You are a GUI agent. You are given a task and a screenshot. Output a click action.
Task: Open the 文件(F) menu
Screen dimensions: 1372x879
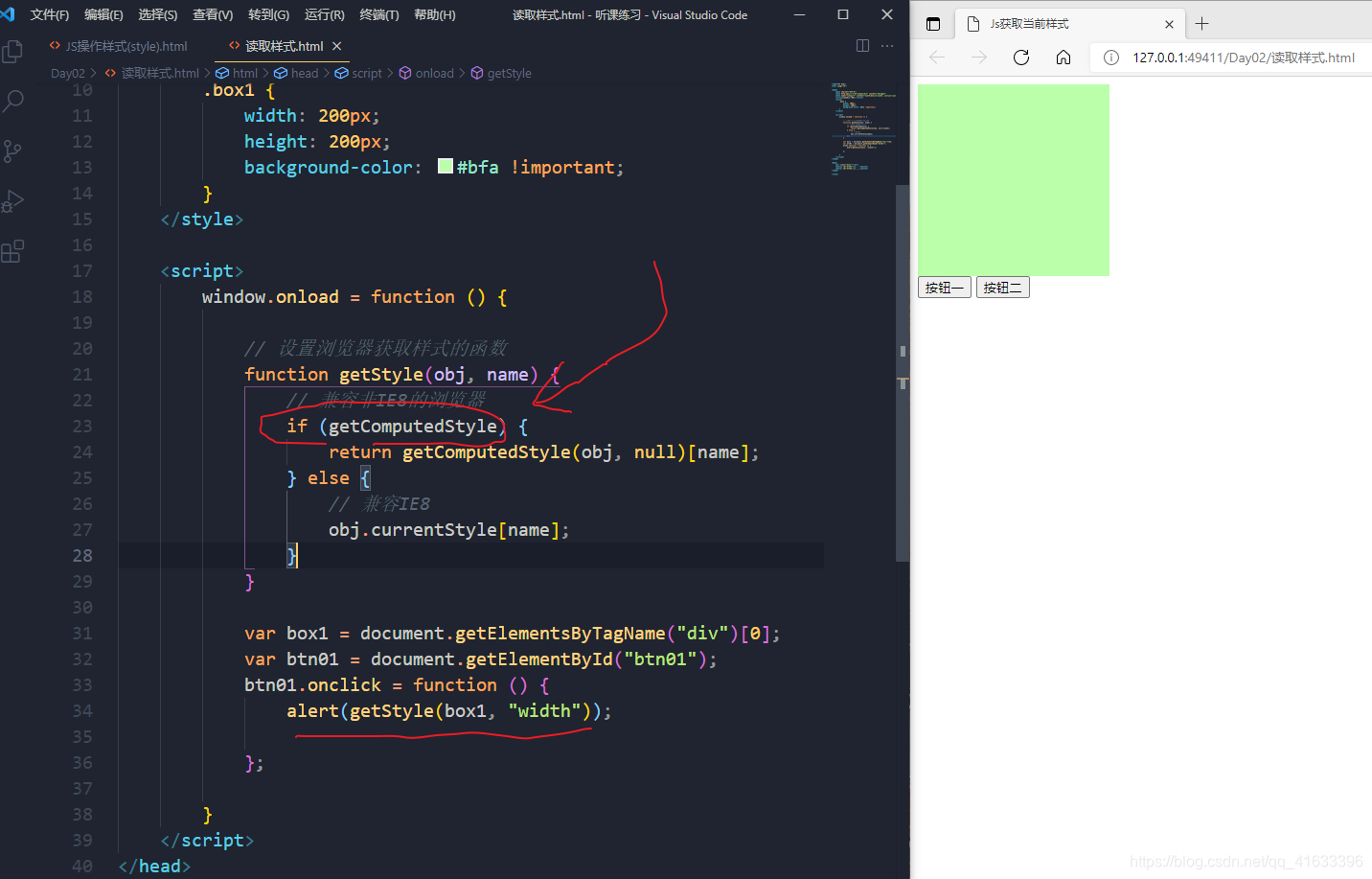[50, 14]
